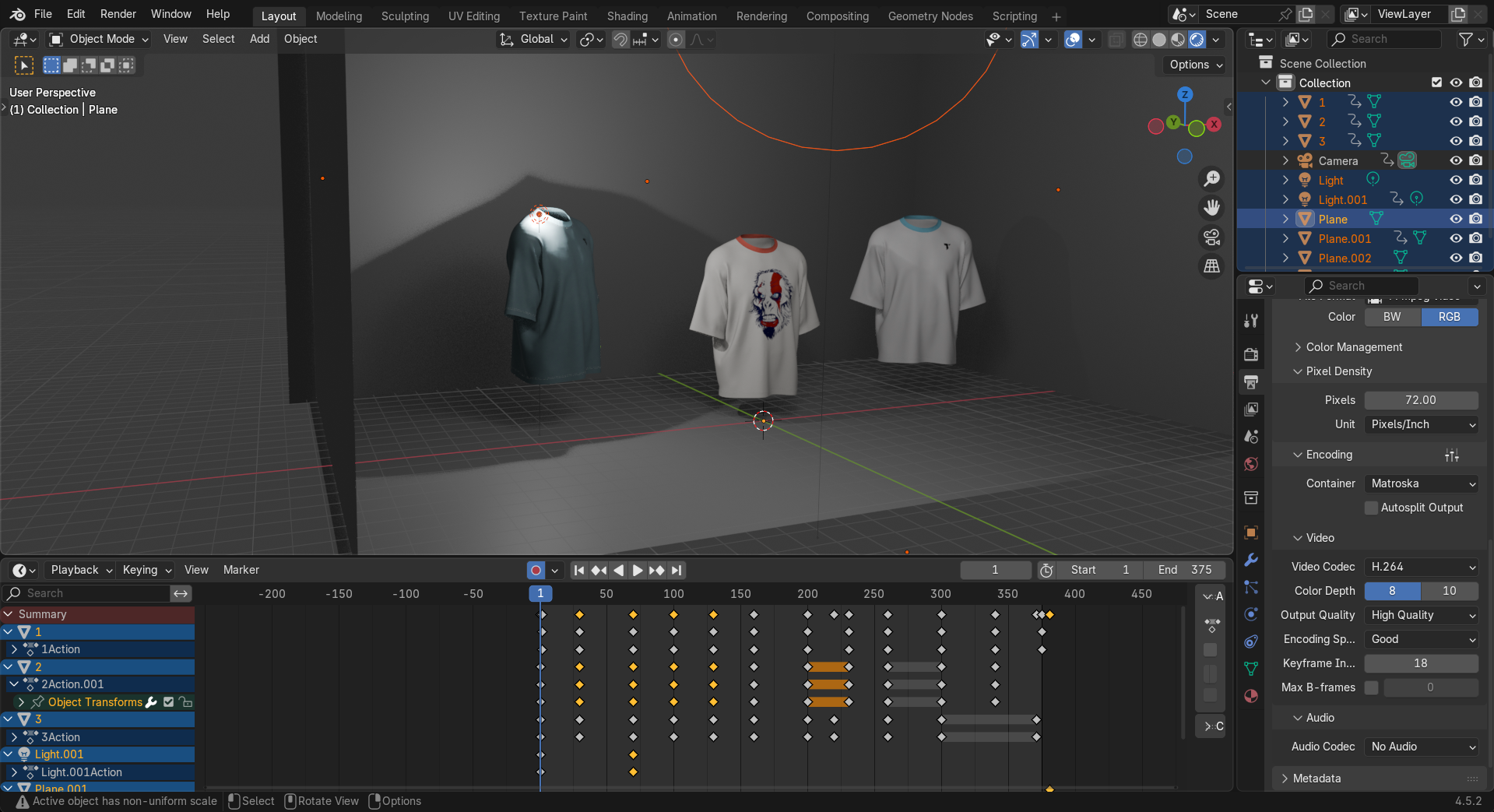Screen dimensions: 1494x812
Task: Open the View Layer properties tab
Action: 1251,409
